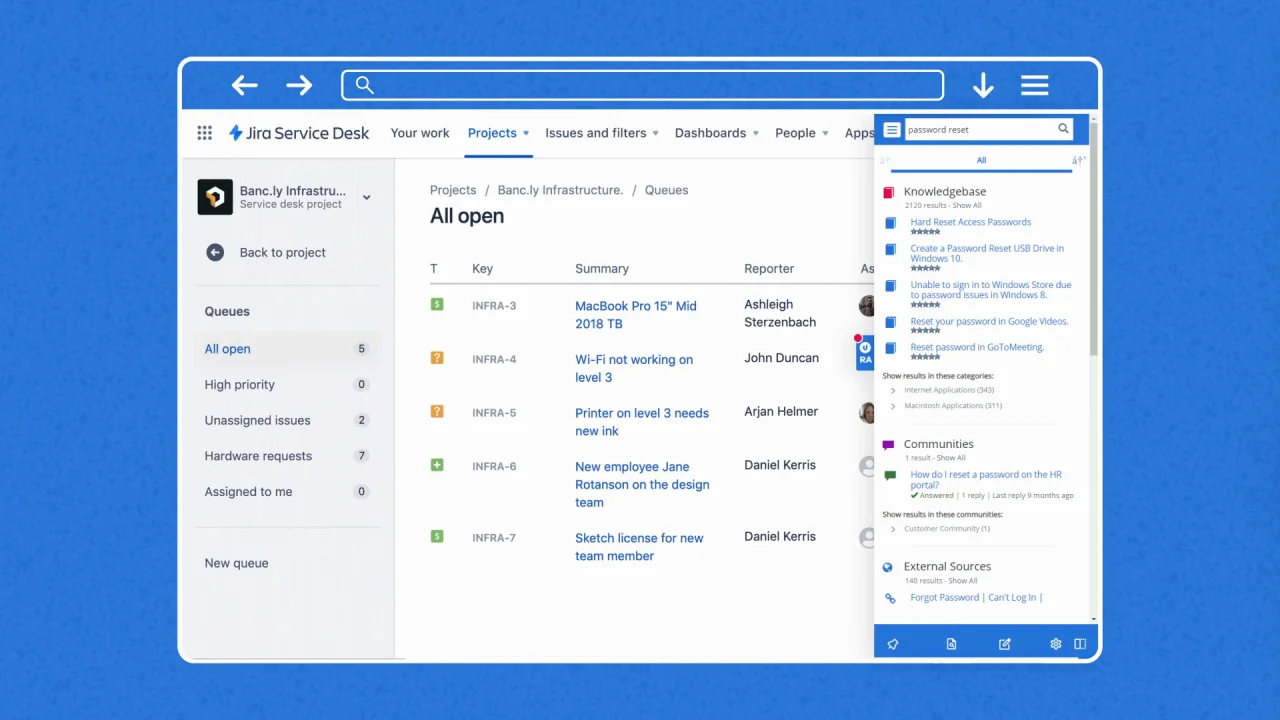The height and width of the screenshot is (720, 1280).
Task: Click the Banc.ly Infrastructure project avatar
Action: [x=215, y=197]
